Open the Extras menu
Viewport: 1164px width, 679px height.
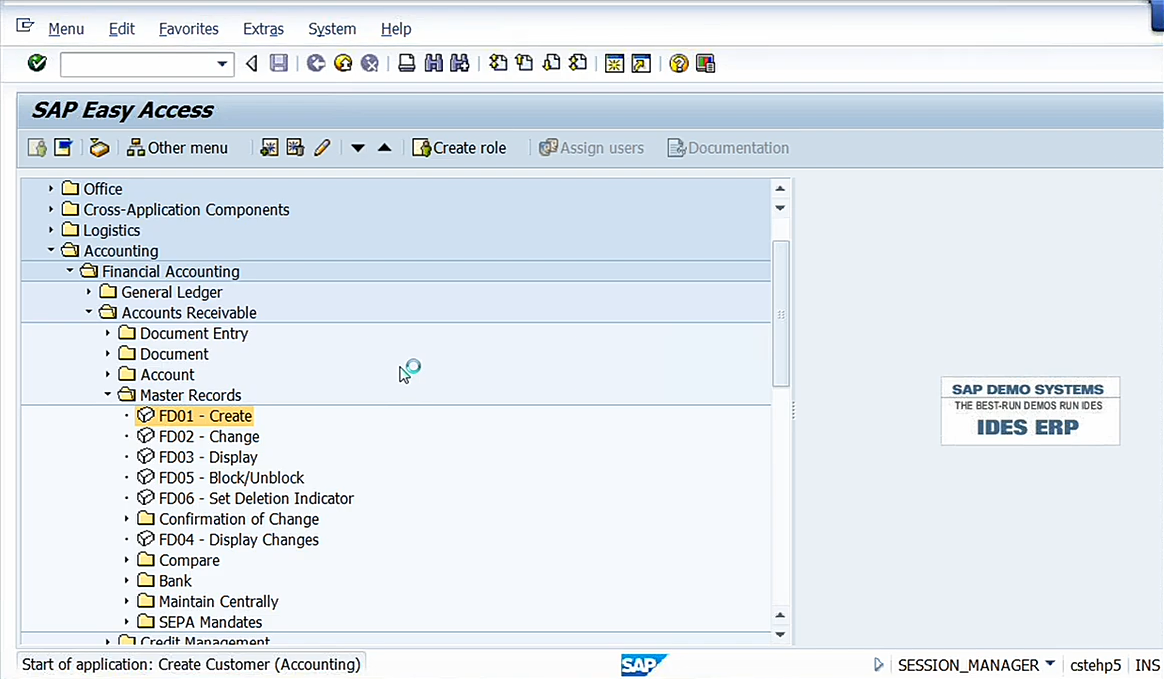[x=264, y=29]
